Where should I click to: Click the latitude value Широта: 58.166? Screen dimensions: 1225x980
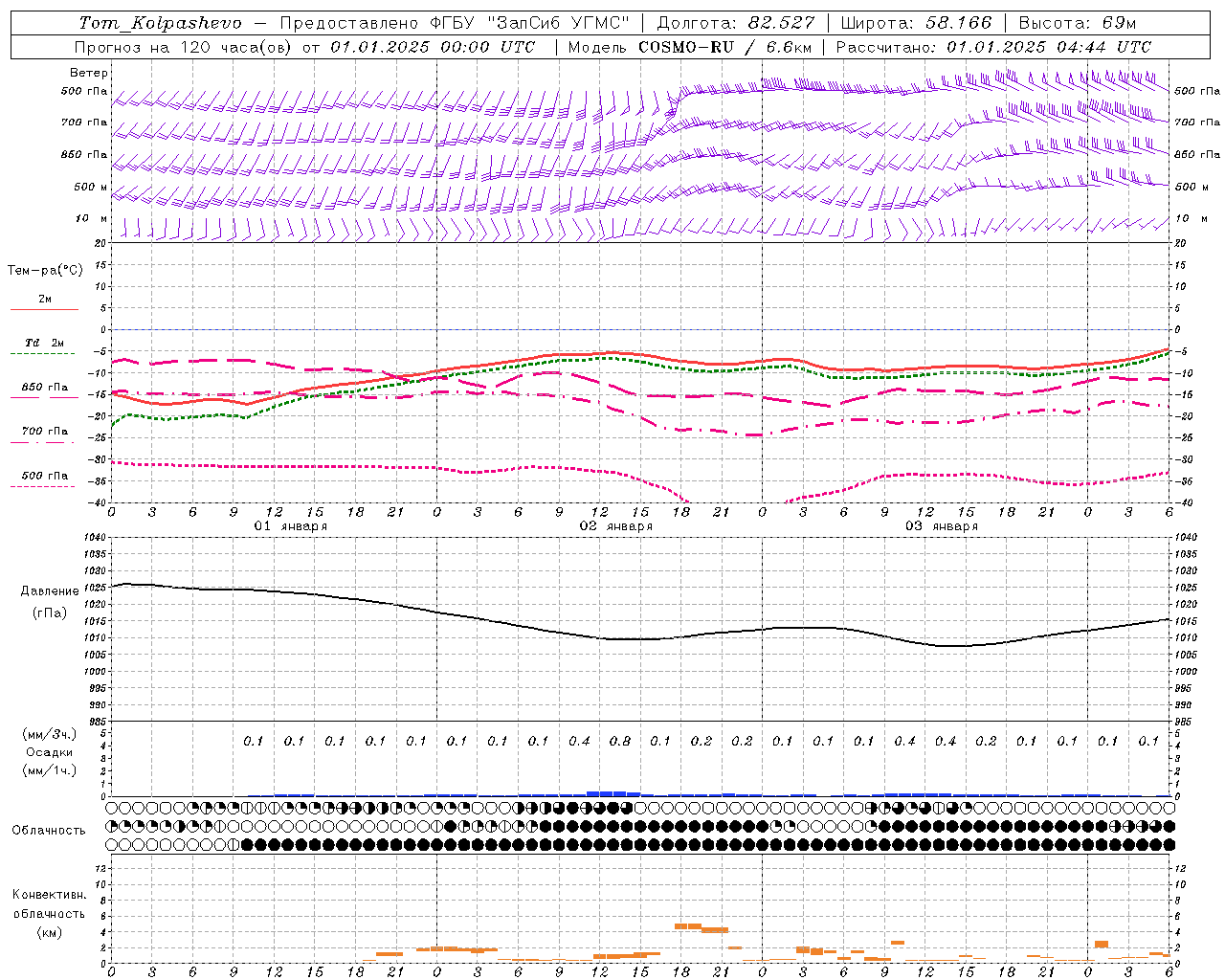pyautogui.click(x=916, y=23)
